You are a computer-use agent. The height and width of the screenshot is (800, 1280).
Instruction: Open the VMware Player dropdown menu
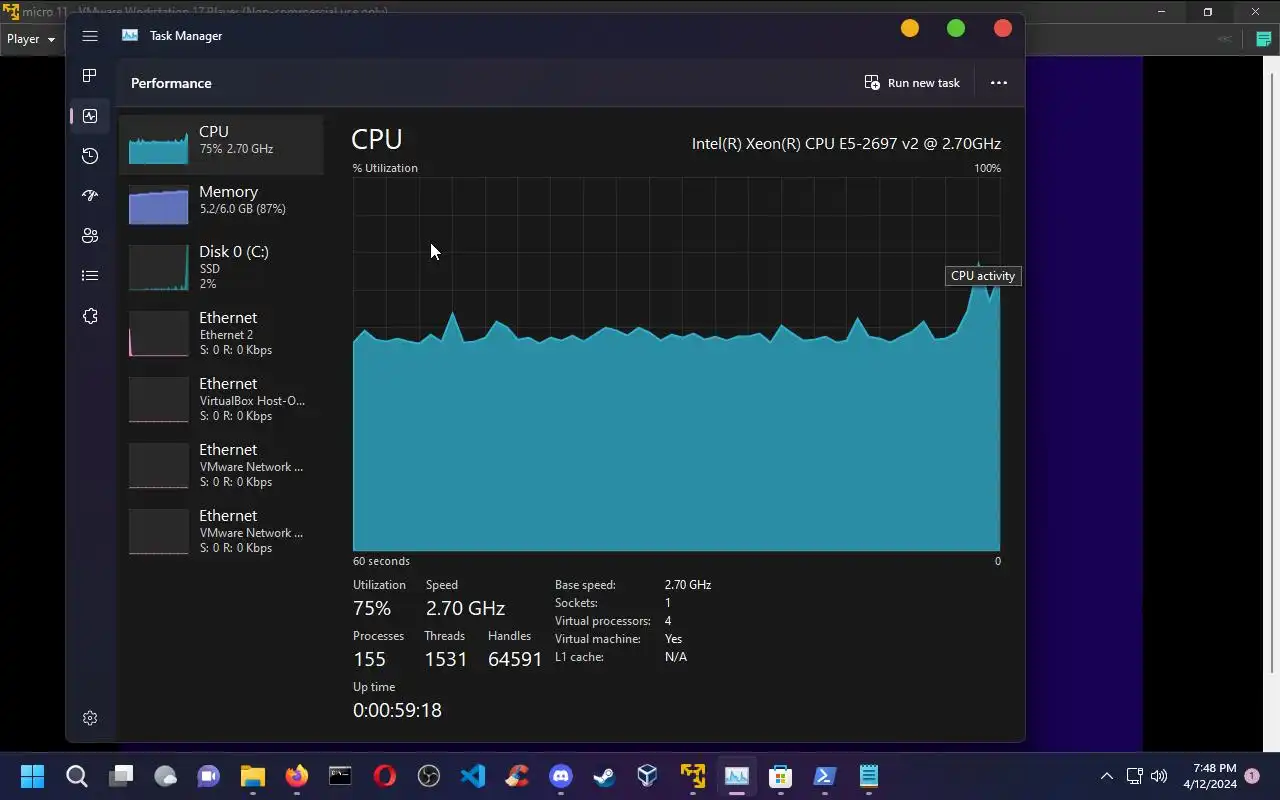pos(31,39)
